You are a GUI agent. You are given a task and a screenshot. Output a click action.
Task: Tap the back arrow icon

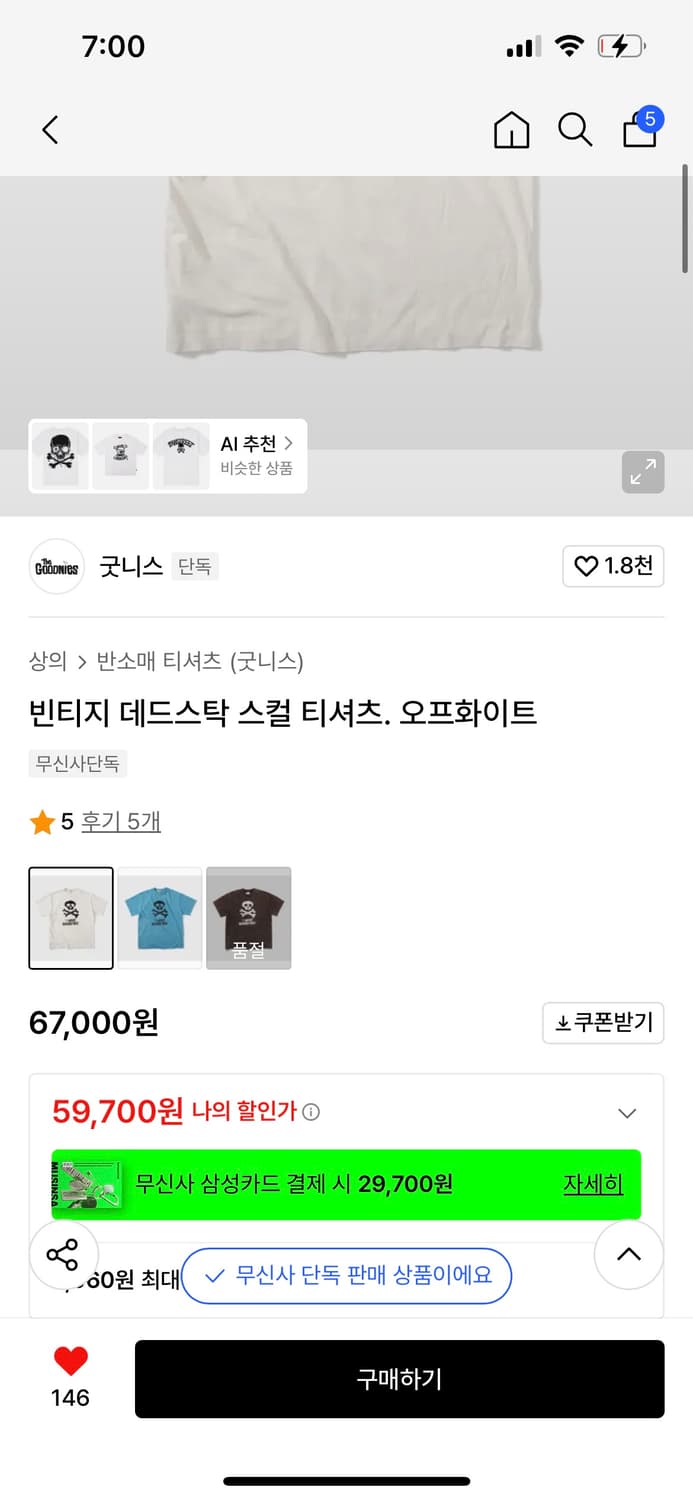[50, 130]
